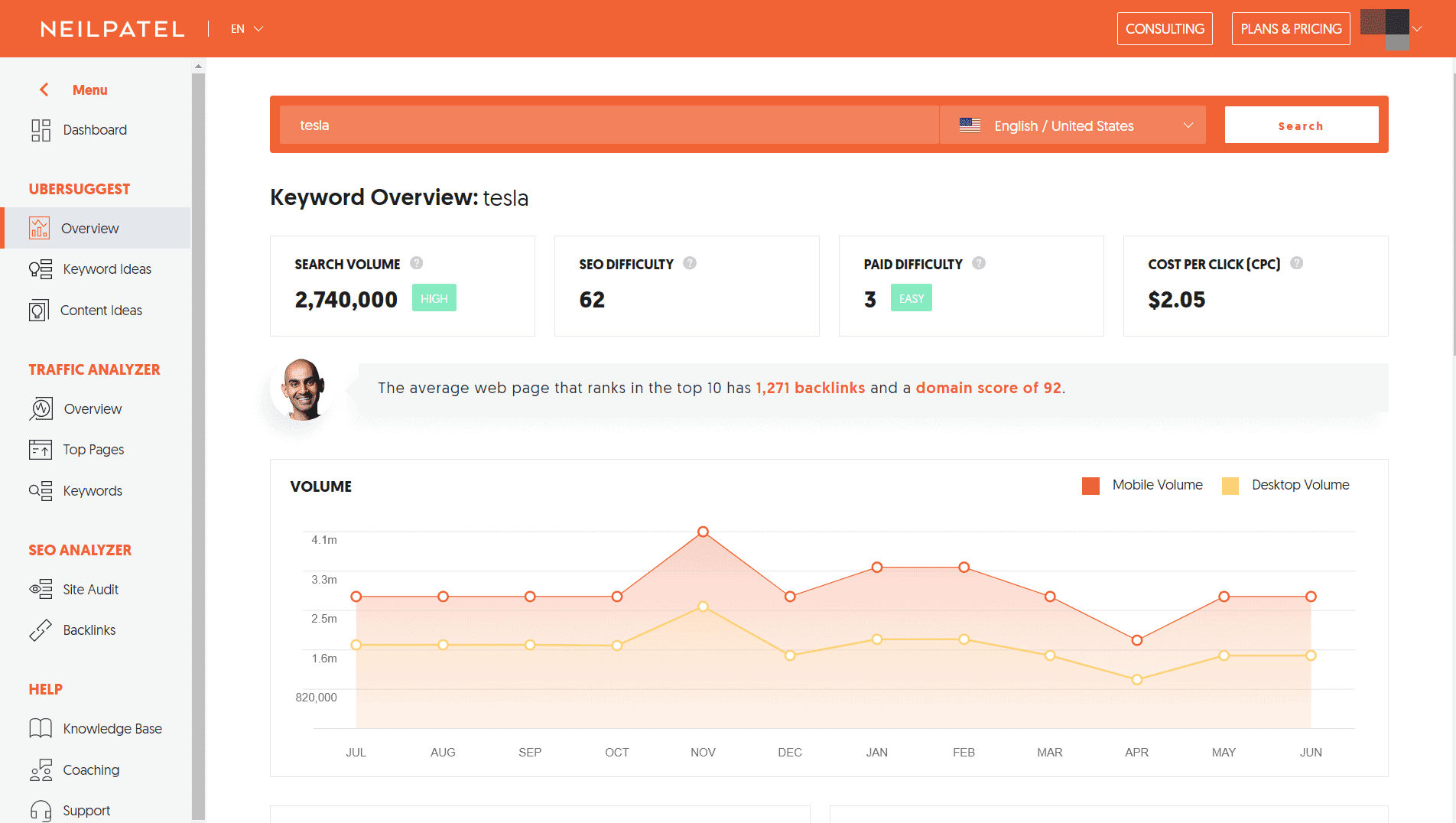
Task: Click the HIGH search volume badge
Action: click(434, 298)
